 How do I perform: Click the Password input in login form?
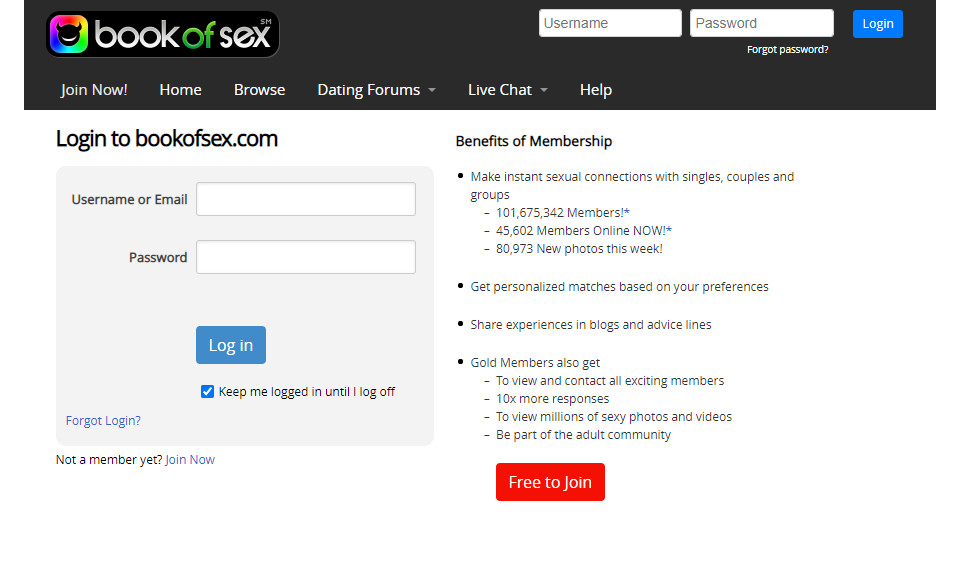click(305, 257)
